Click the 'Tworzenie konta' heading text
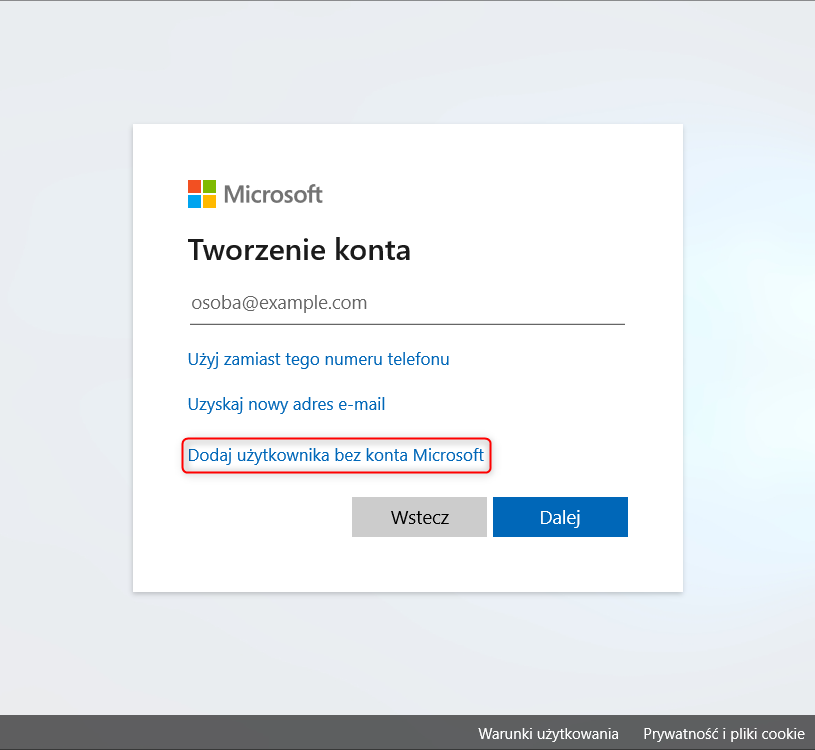This screenshot has height=750, width=815. [x=299, y=250]
